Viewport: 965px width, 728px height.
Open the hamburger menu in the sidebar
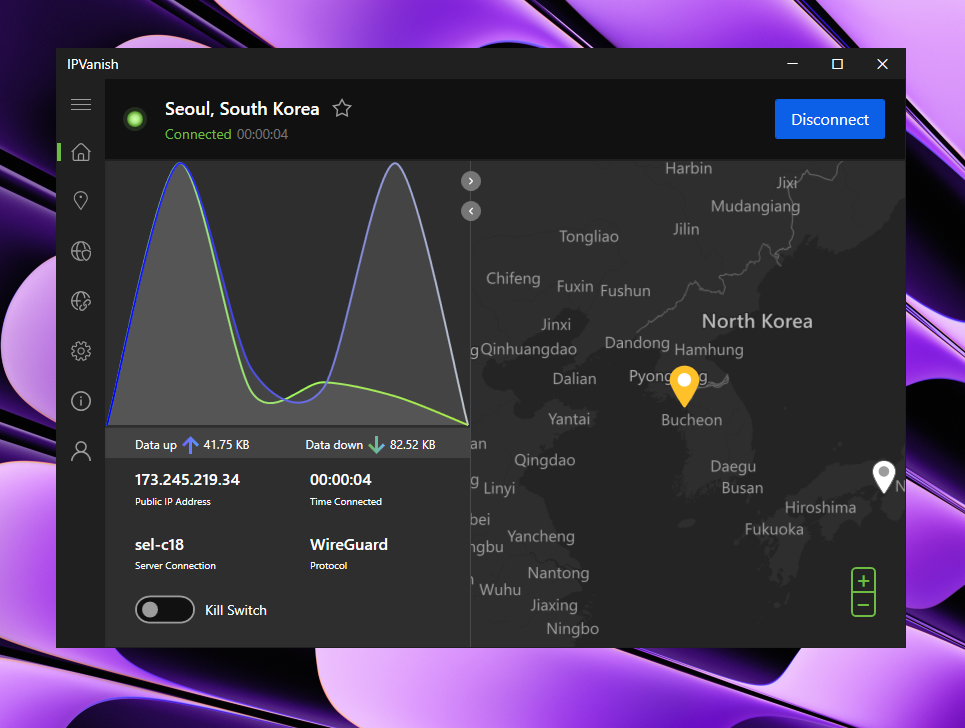[x=81, y=105]
